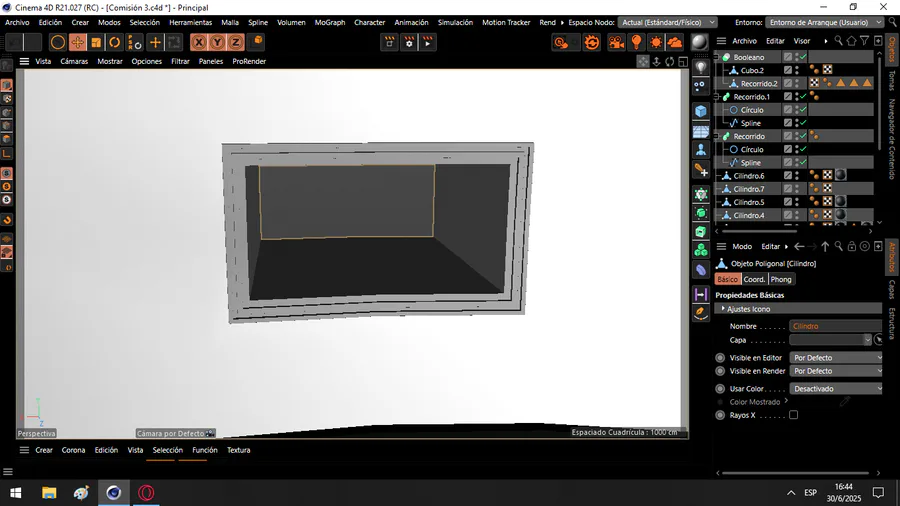
Task: Render the active view clapperboard icon
Action: (390, 42)
